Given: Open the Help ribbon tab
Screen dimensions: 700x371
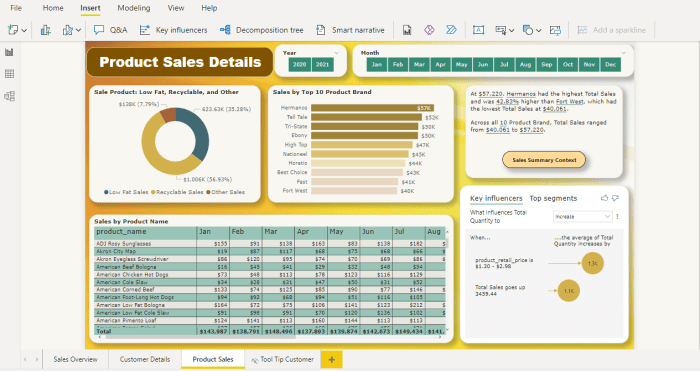Looking at the screenshot, I should pyautogui.click(x=209, y=8).
